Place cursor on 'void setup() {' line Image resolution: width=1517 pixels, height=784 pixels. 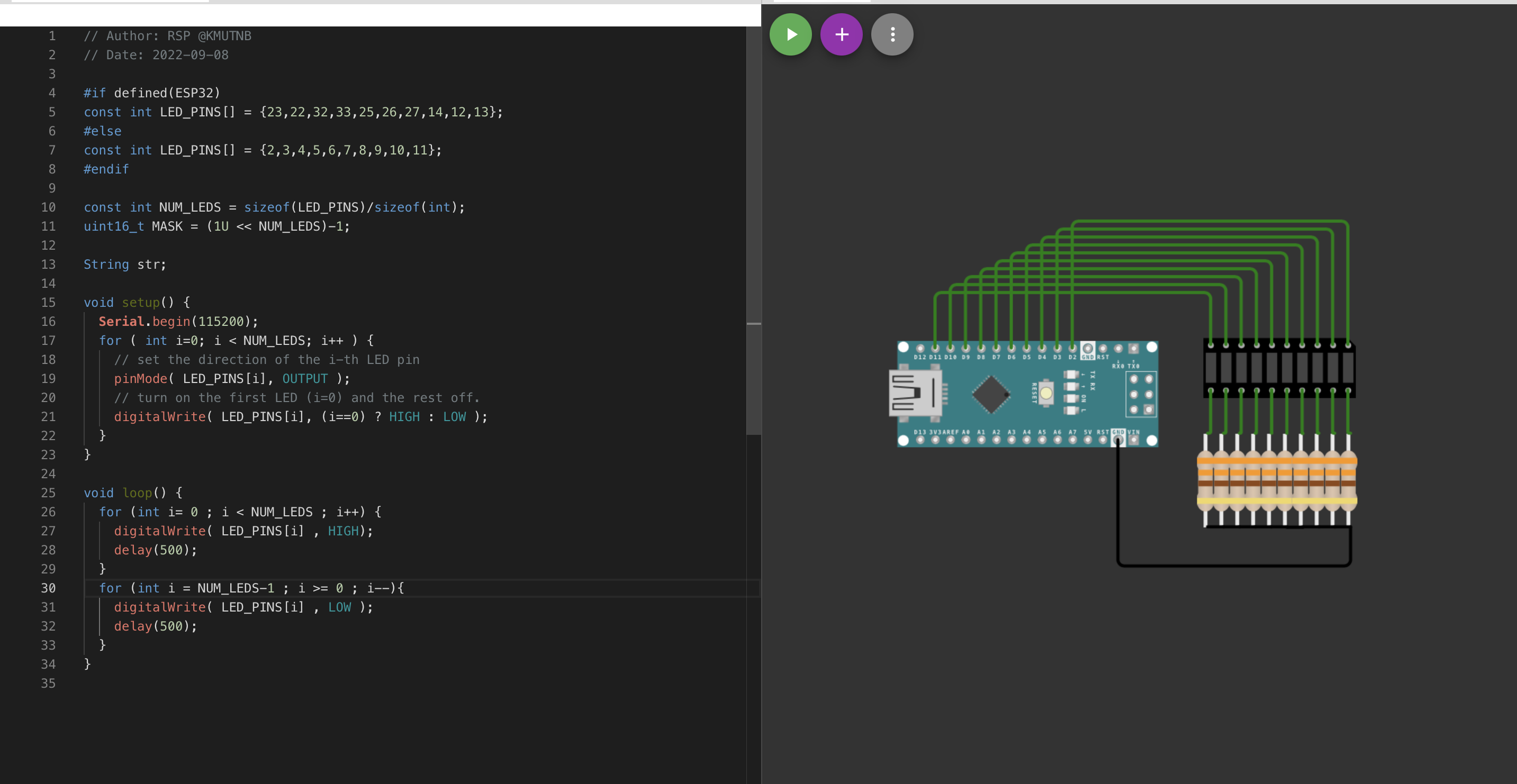[x=137, y=303]
